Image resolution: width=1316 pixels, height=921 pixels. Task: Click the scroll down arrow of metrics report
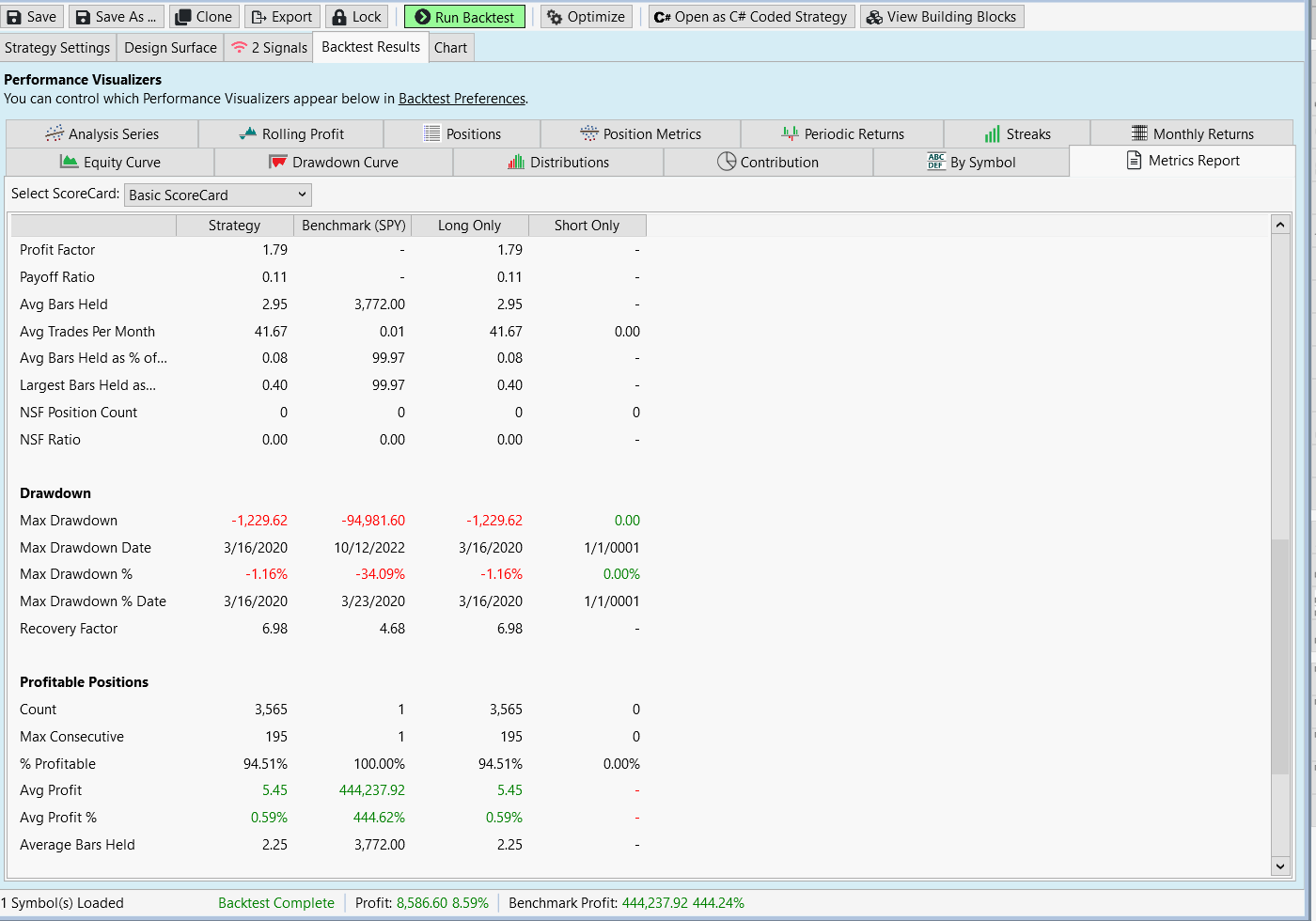coord(1279,866)
